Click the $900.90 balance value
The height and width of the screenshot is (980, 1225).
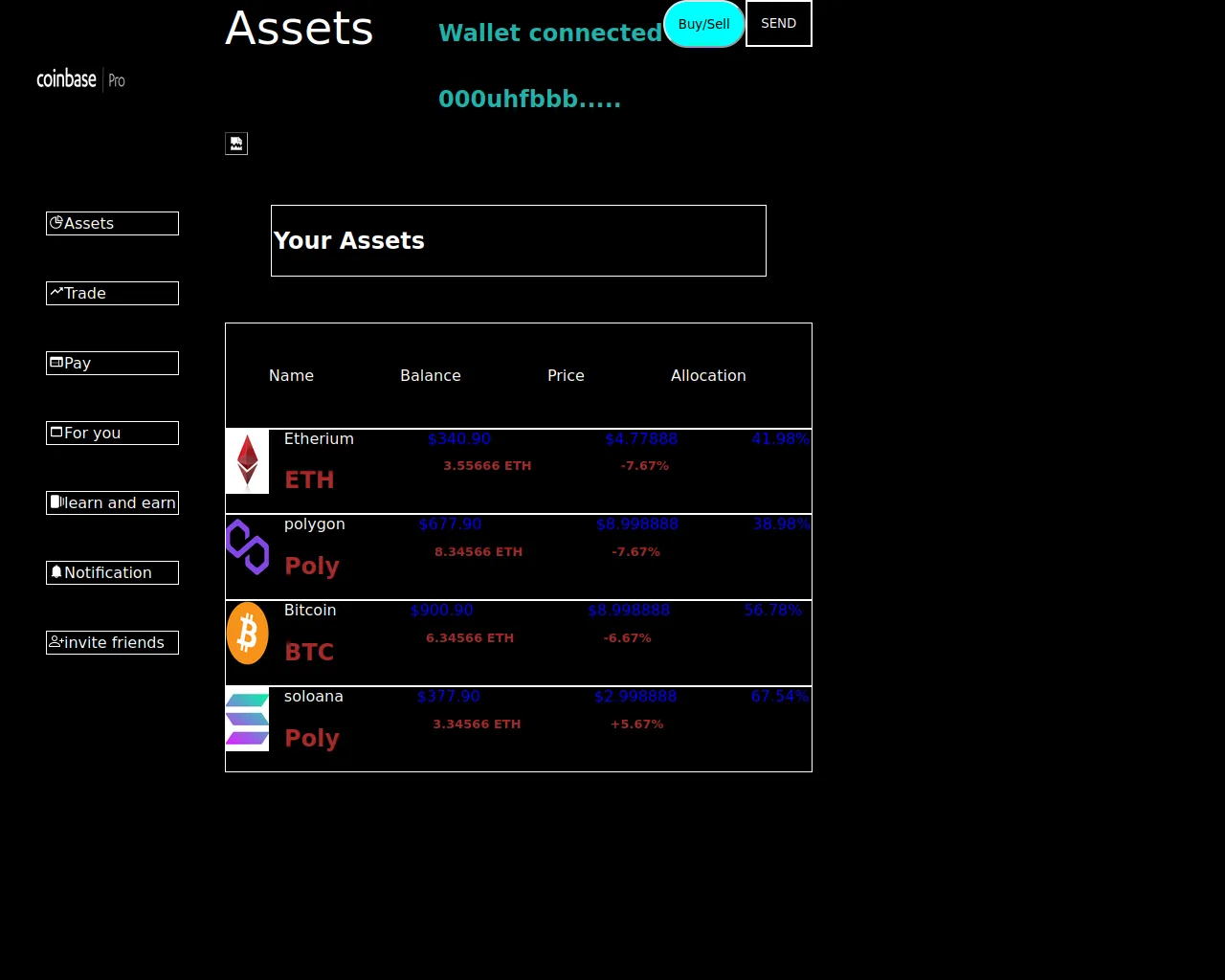pyautogui.click(x=441, y=610)
